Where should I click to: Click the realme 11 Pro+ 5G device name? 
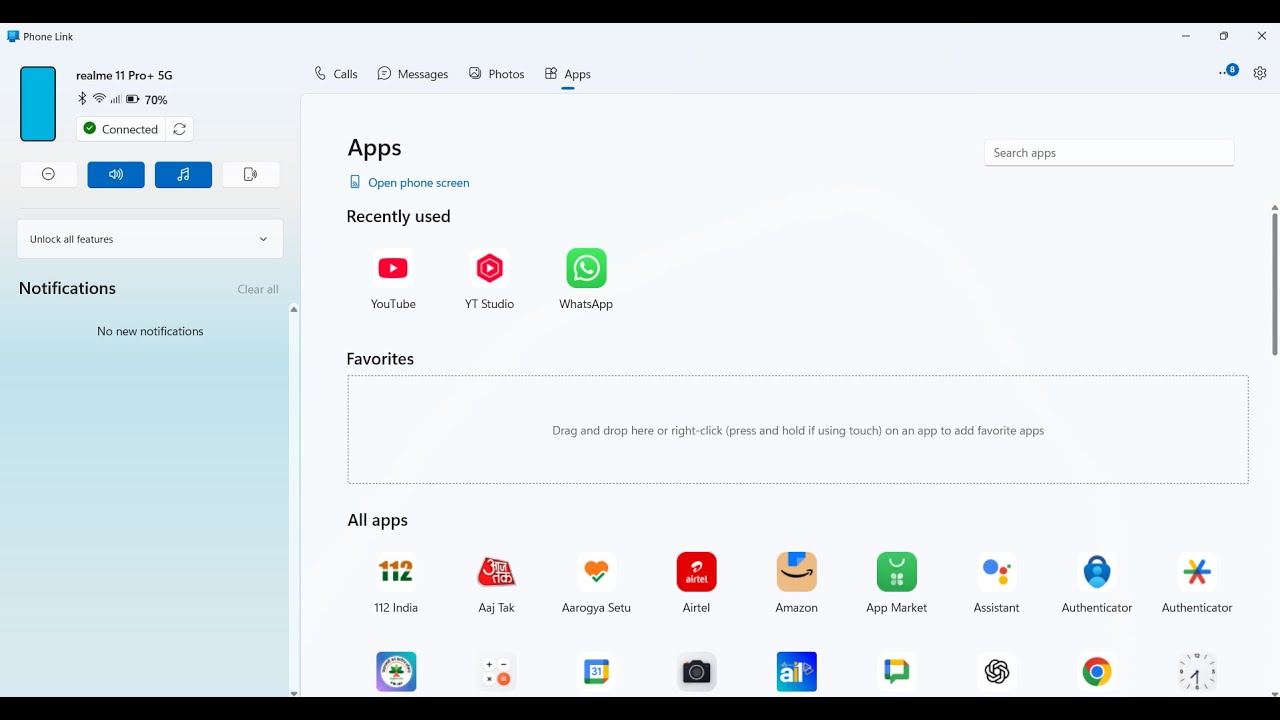[124, 75]
